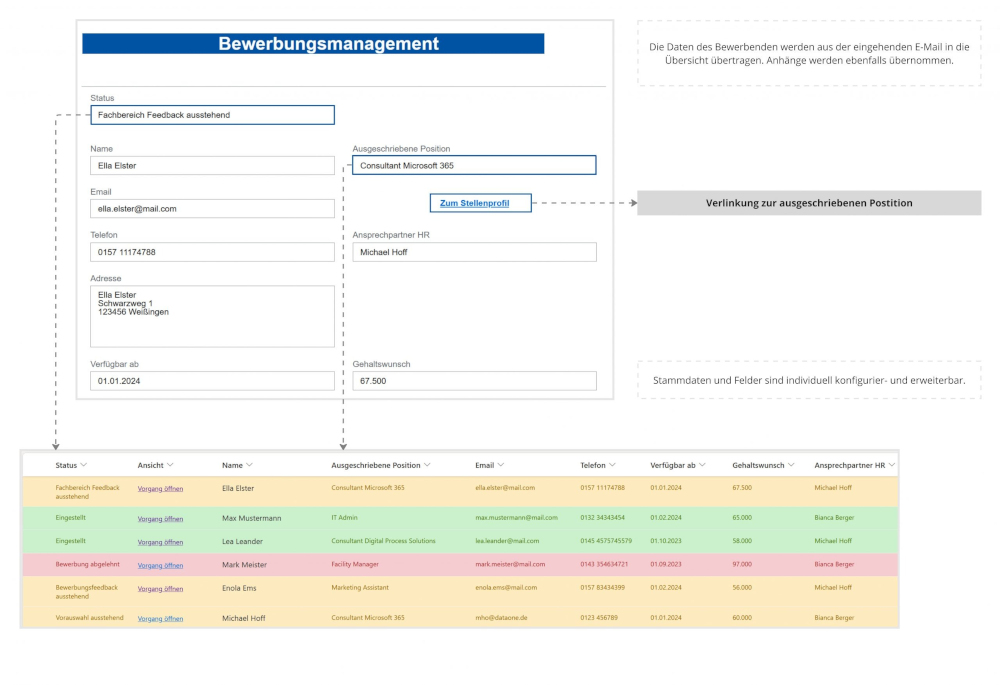Open Vorgang öffnen for Michael Hoff row
Image resolution: width=1000 pixels, height=685 pixels.
click(160, 619)
